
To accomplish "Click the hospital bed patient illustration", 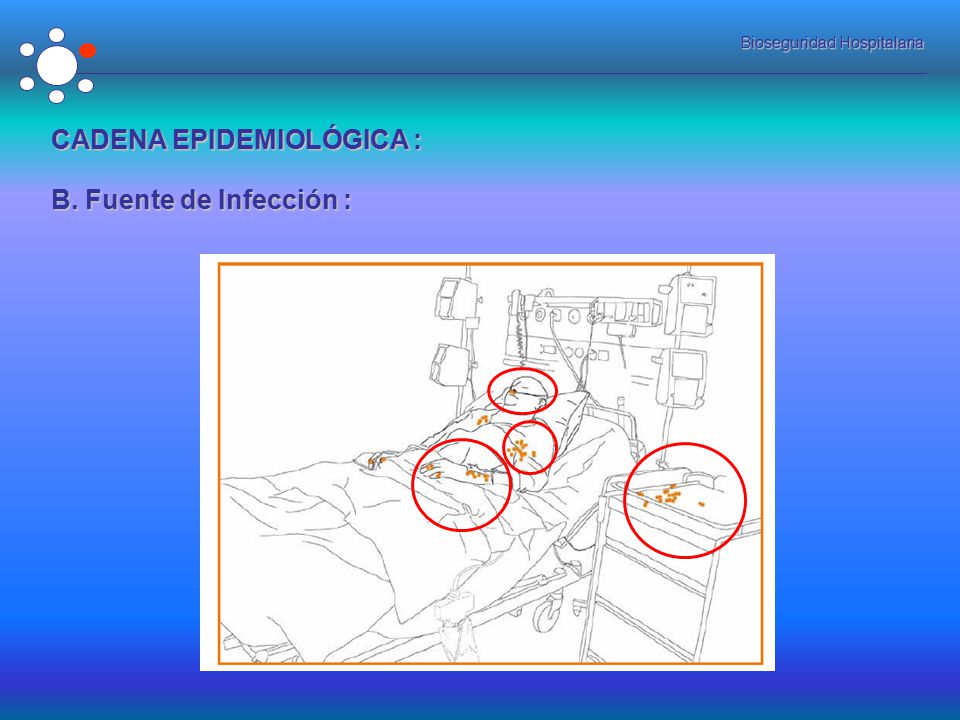I will [x=487, y=462].
